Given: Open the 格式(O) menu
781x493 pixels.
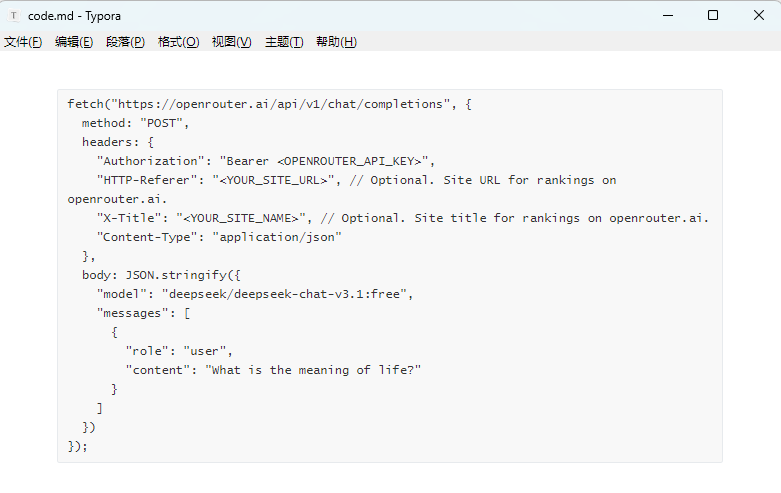Looking at the screenshot, I should click(178, 42).
